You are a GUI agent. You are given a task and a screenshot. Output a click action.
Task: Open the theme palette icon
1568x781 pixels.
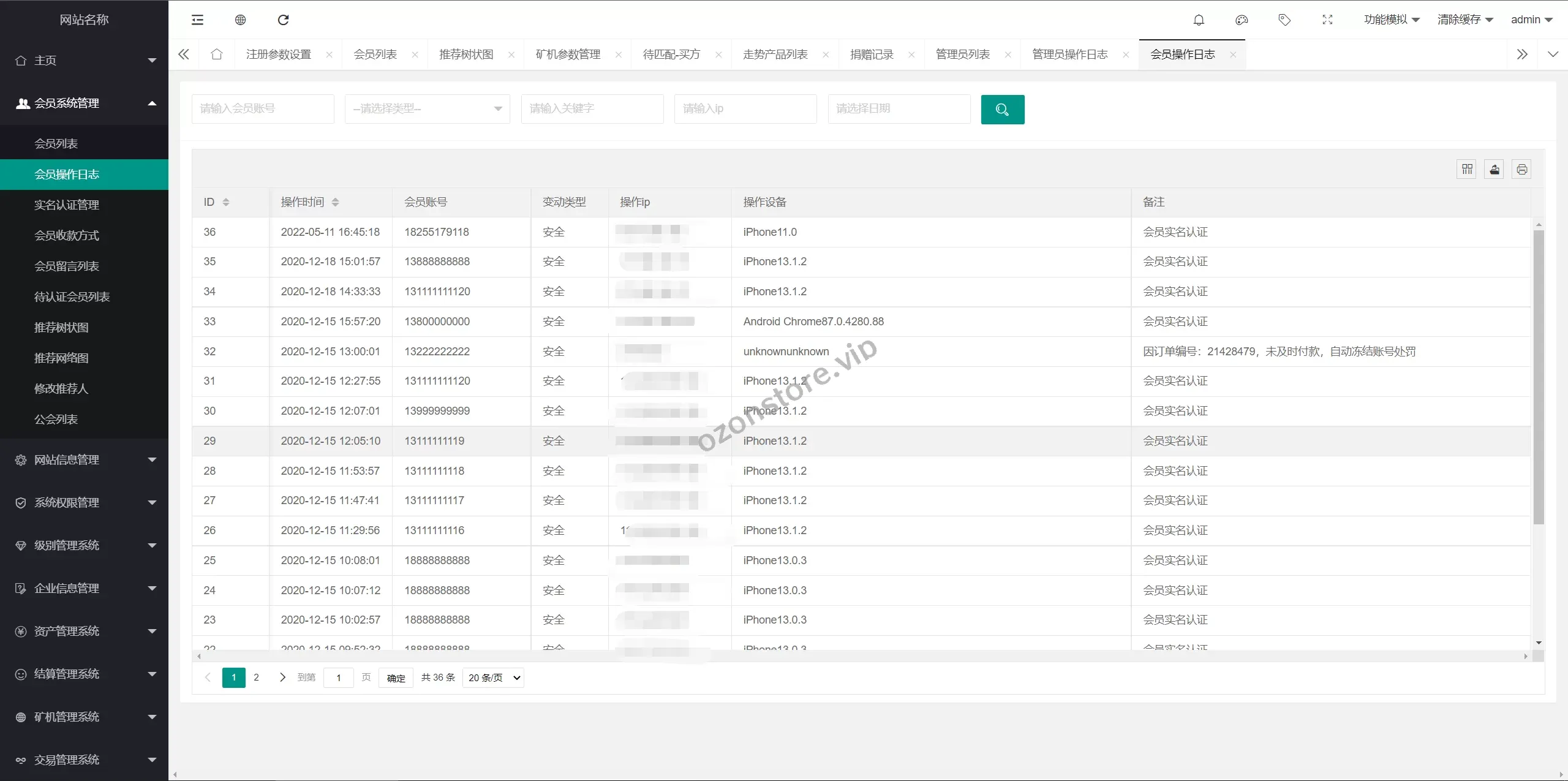tap(1242, 20)
